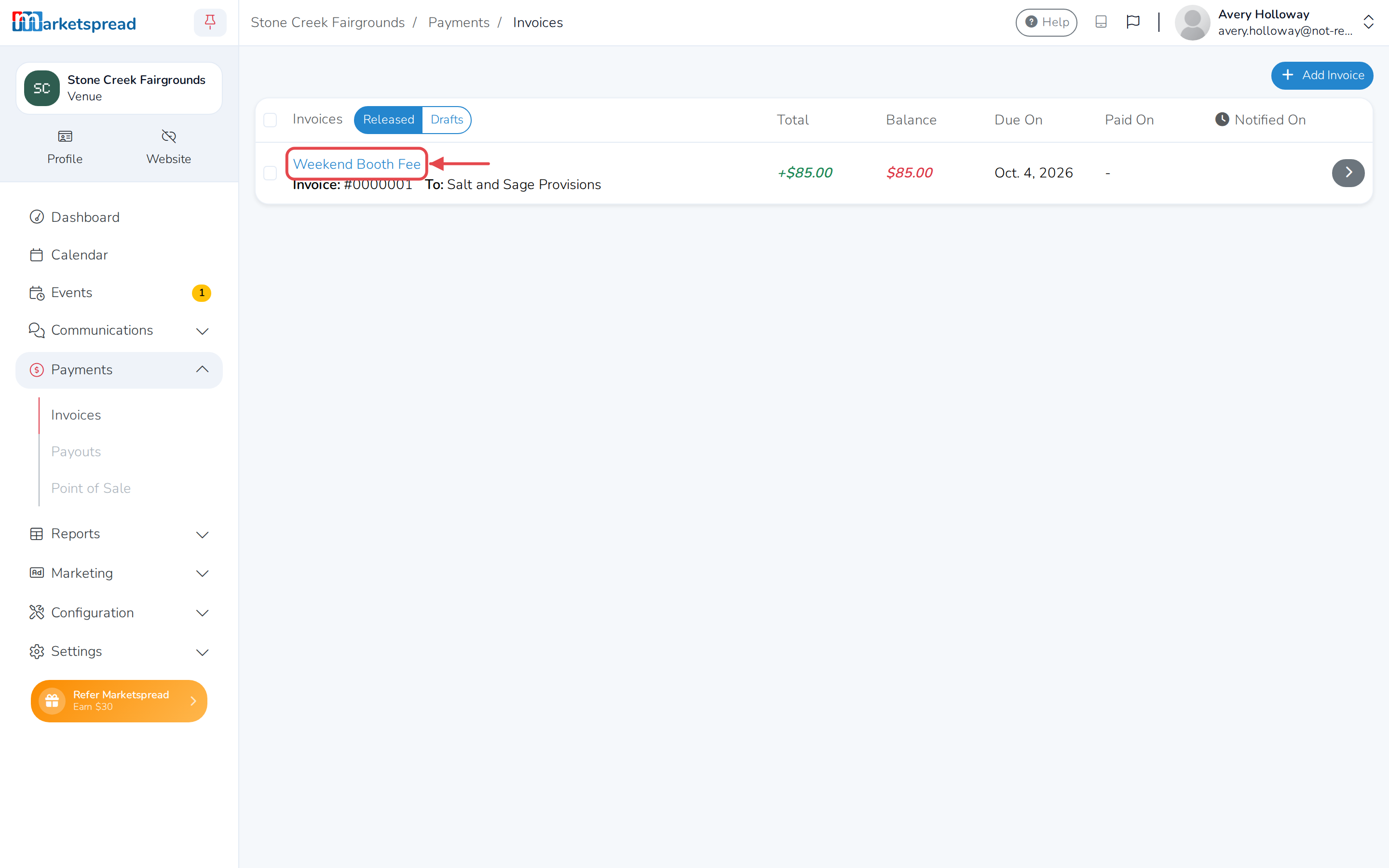Image resolution: width=1389 pixels, height=868 pixels.
Task: Expand the Reports menu
Action: point(119,534)
